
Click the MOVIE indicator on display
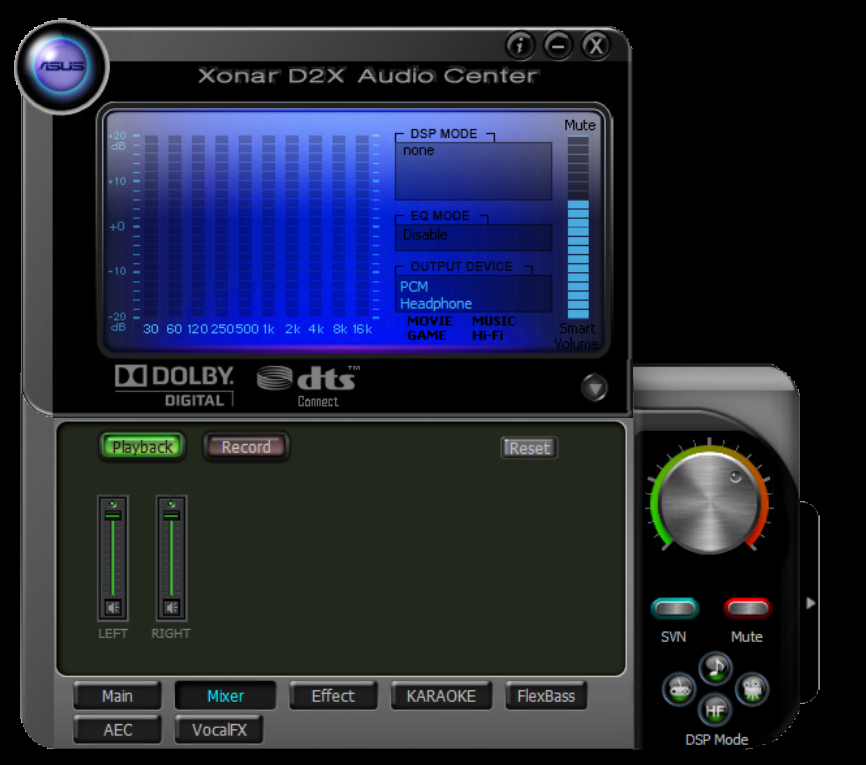click(429, 321)
